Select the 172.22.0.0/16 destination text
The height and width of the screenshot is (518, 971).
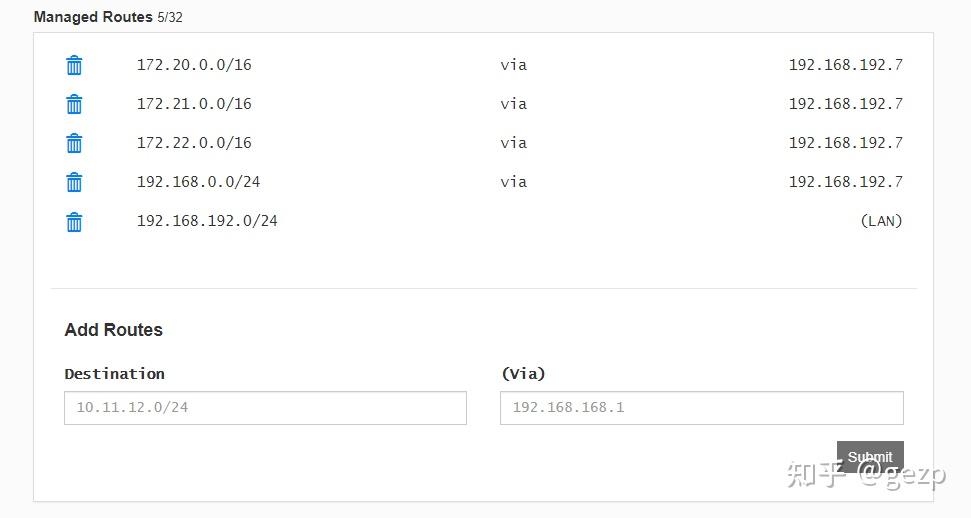pyautogui.click(x=194, y=143)
